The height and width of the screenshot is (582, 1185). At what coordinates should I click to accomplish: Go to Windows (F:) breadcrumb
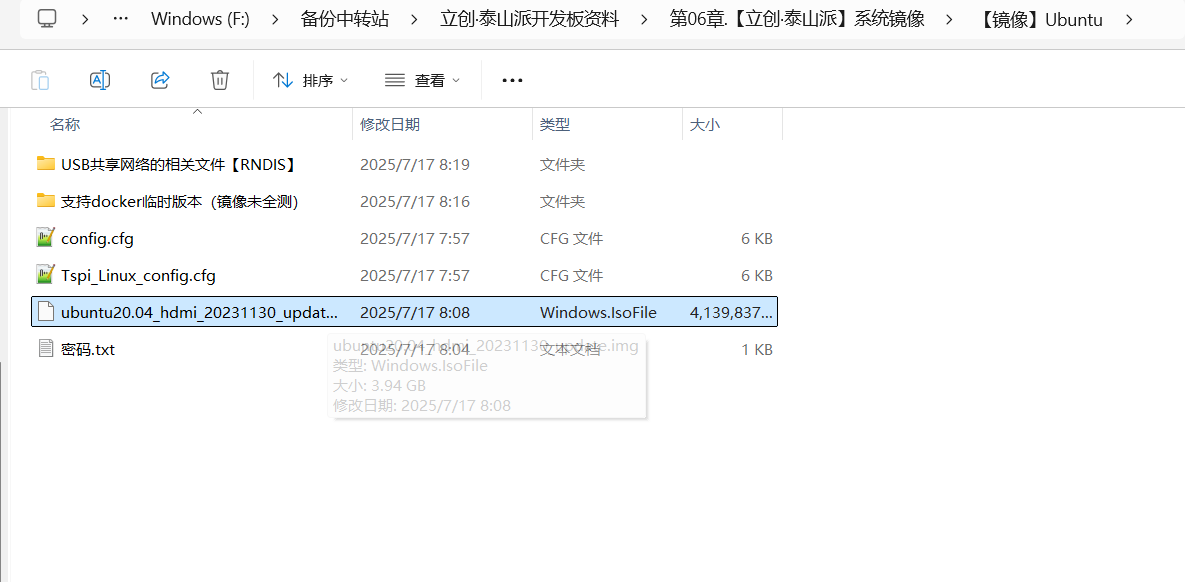[200, 19]
